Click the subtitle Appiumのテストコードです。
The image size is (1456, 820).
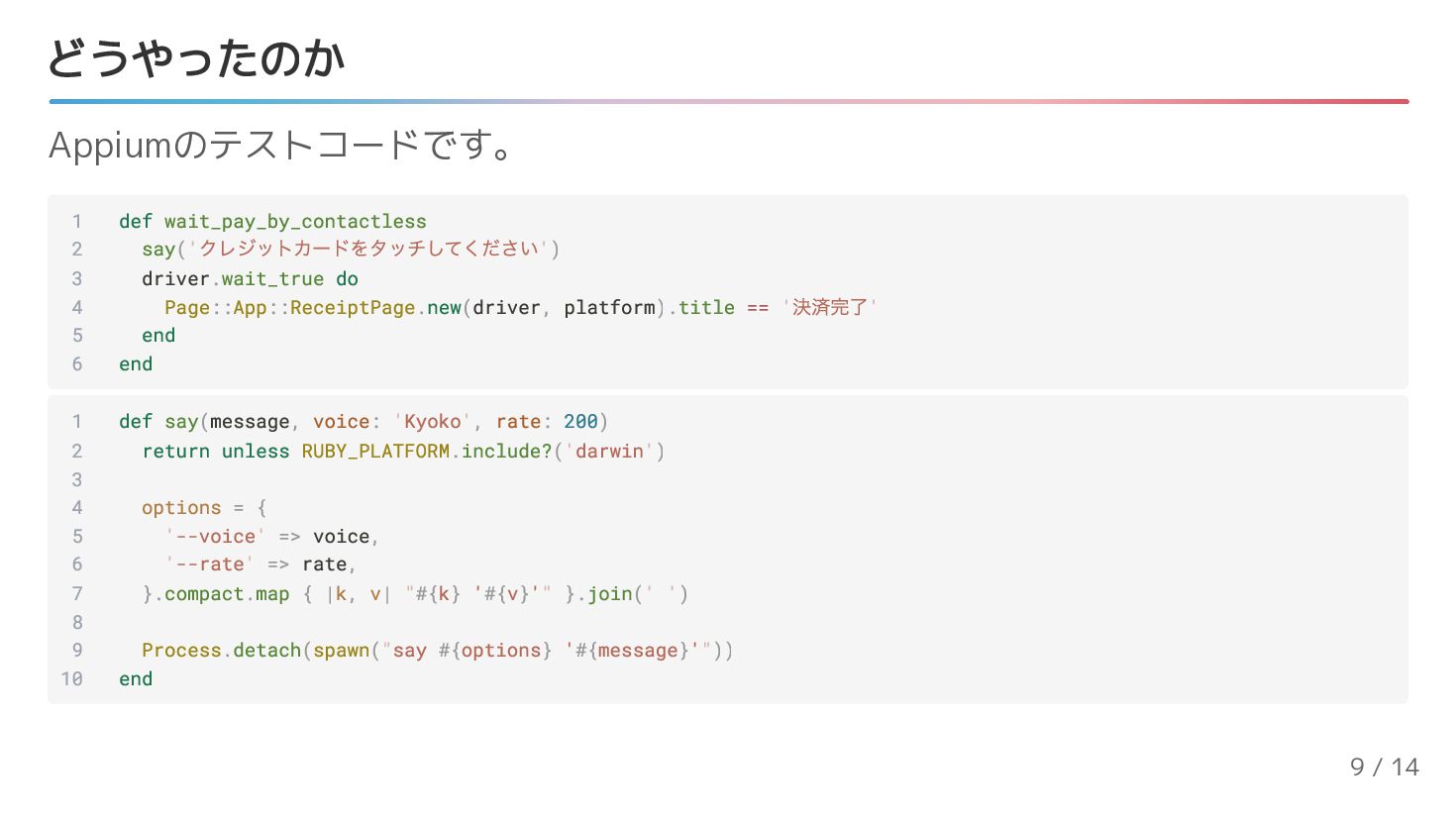280,146
